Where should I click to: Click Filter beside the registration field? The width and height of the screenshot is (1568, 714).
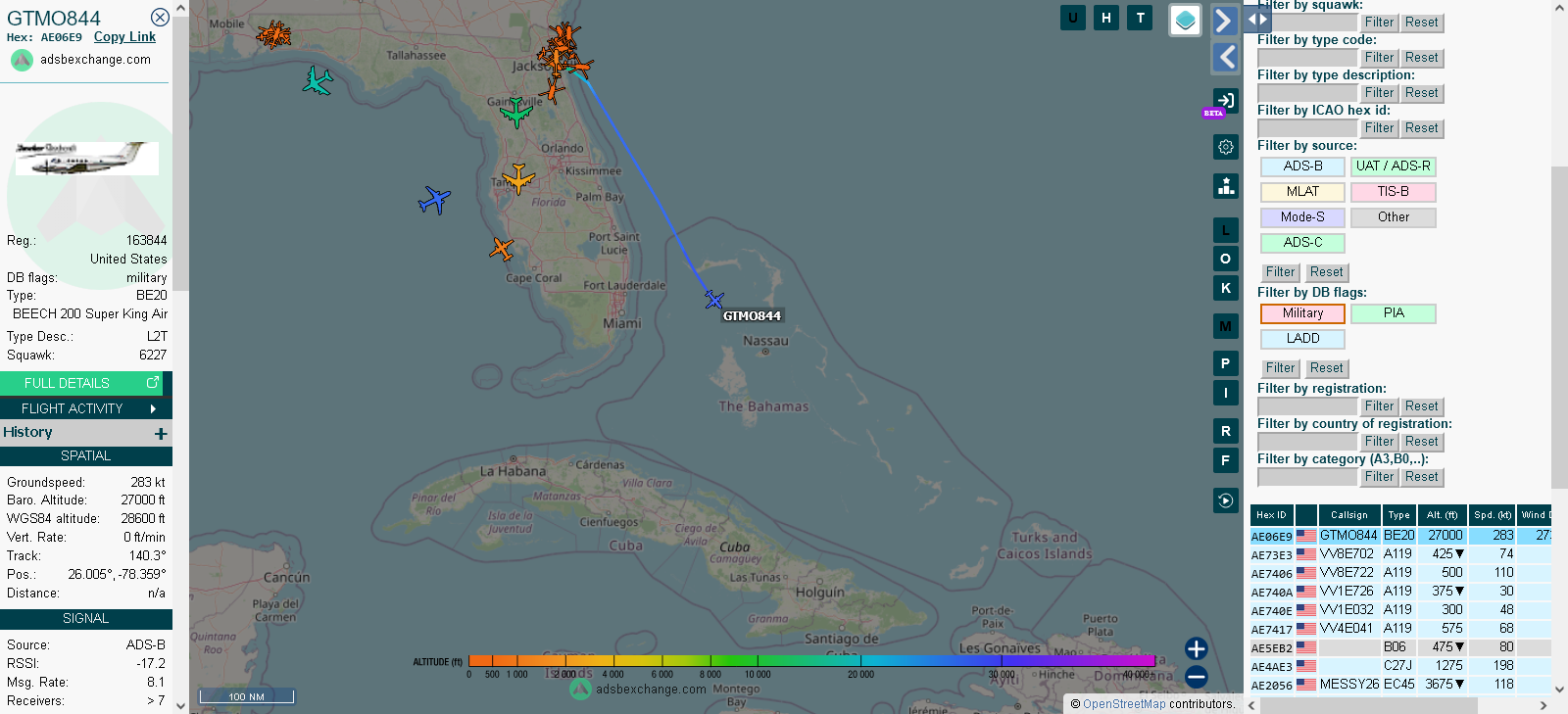coord(1379,406)
